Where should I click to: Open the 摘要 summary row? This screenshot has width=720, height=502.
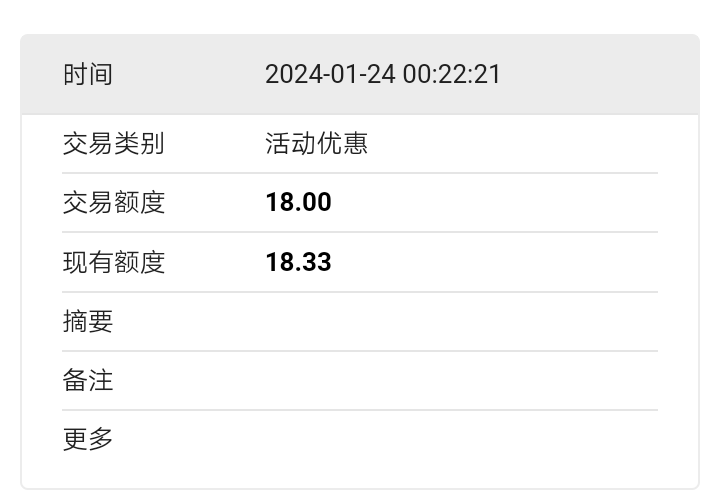click(x=360, y=322)
